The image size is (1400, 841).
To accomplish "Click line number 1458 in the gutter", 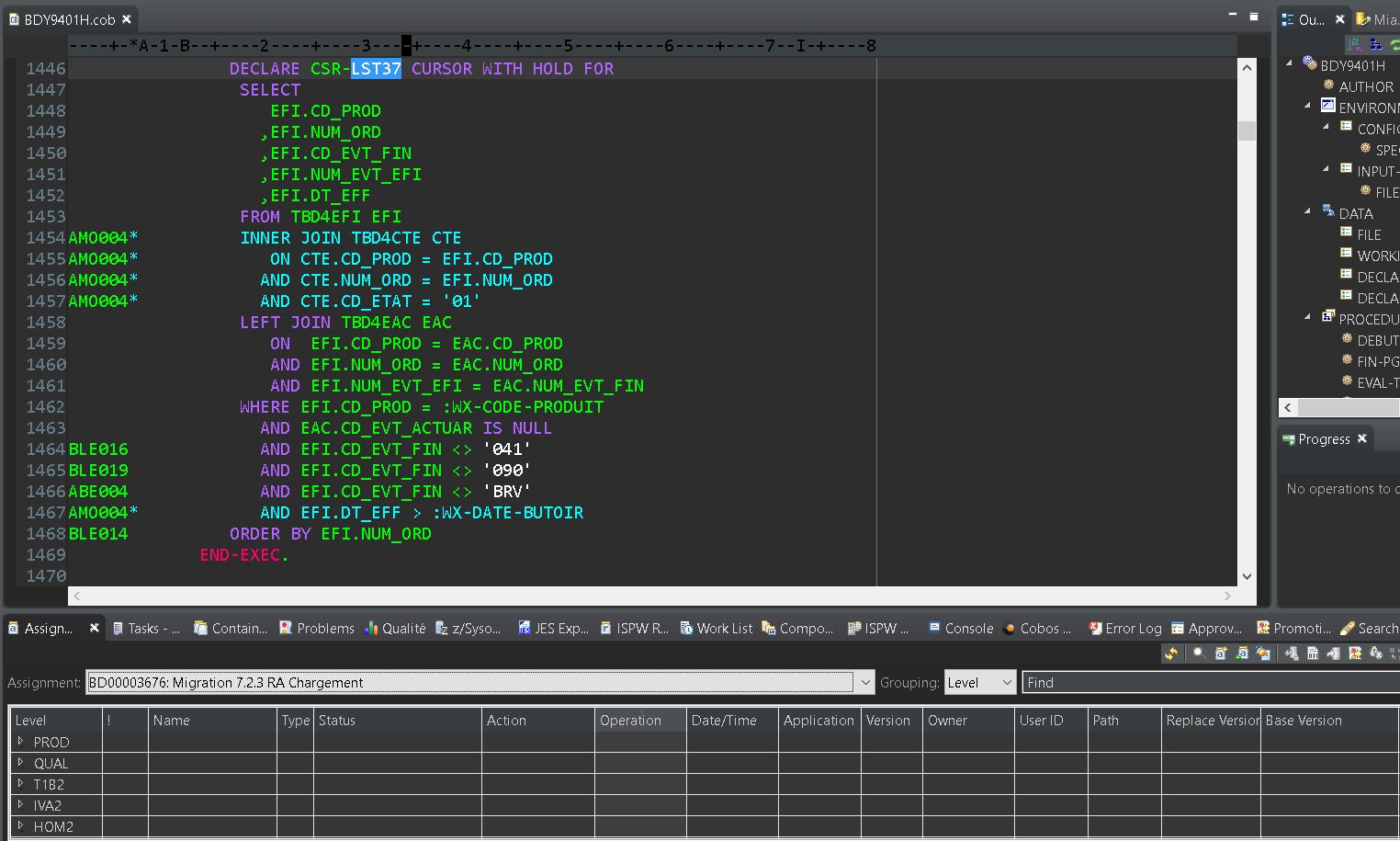I will (46, 322).
